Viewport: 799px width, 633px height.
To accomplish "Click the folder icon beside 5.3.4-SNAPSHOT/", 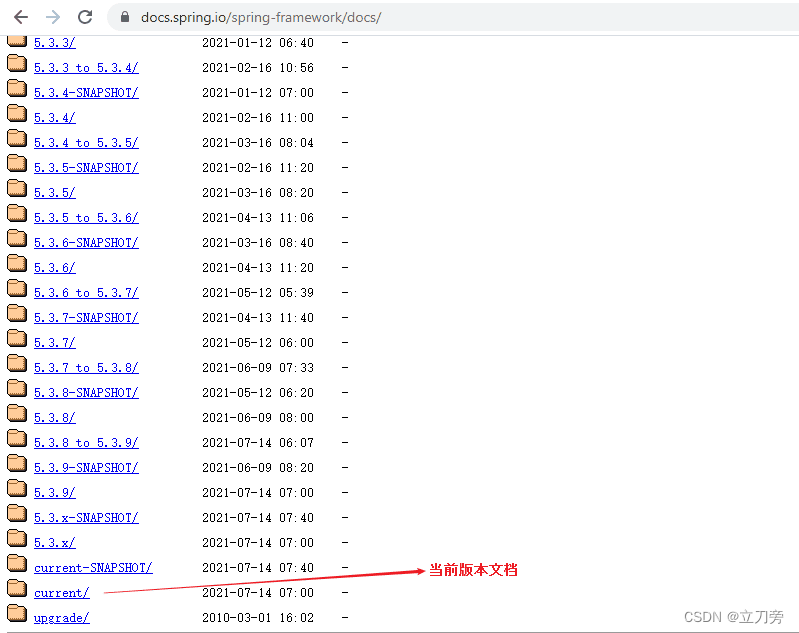I will click(17, 88).
